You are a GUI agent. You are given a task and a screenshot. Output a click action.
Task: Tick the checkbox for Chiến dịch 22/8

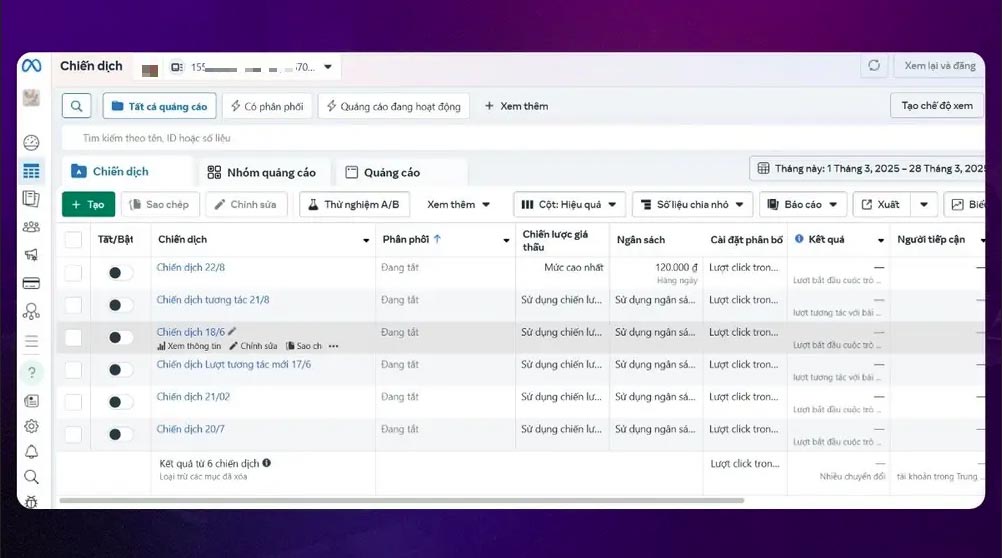coord(73,273)
